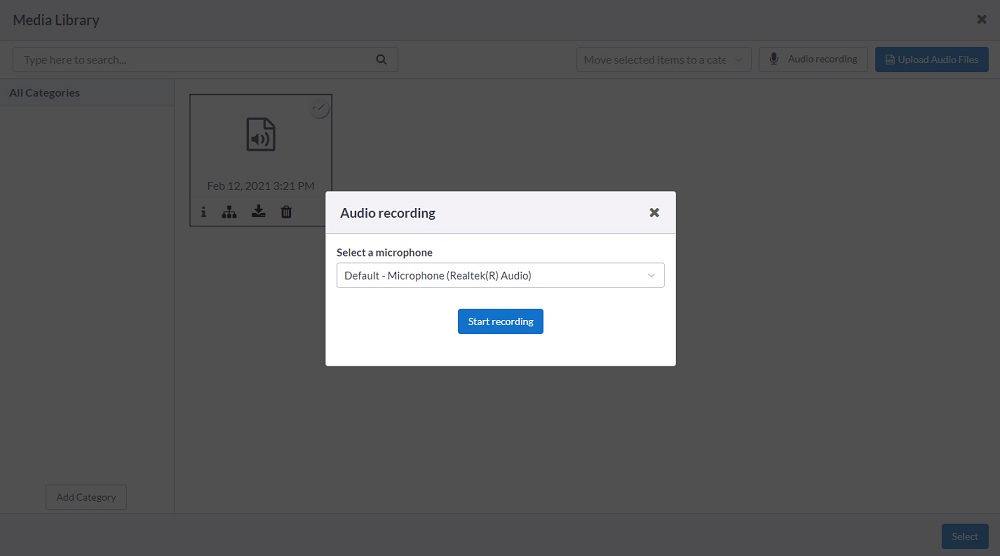The height and width of the screenshot is (556, 1000).
Task: Click the Audio recording dialog title
Action: click(x=388, y=213)
